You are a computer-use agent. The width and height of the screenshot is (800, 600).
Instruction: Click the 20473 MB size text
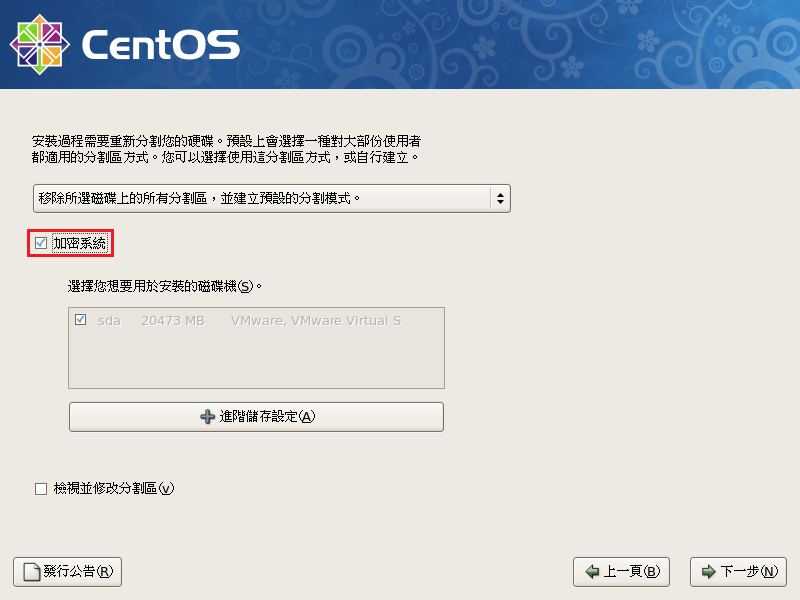pyautogui.click(x=173, y=321)
